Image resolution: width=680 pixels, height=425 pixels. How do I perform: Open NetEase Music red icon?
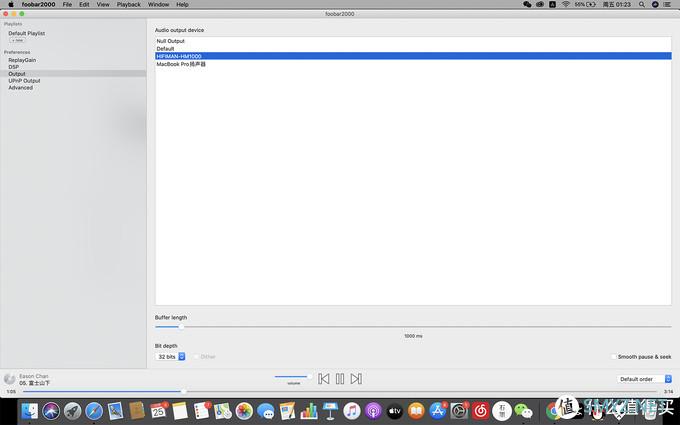(481, 410)
